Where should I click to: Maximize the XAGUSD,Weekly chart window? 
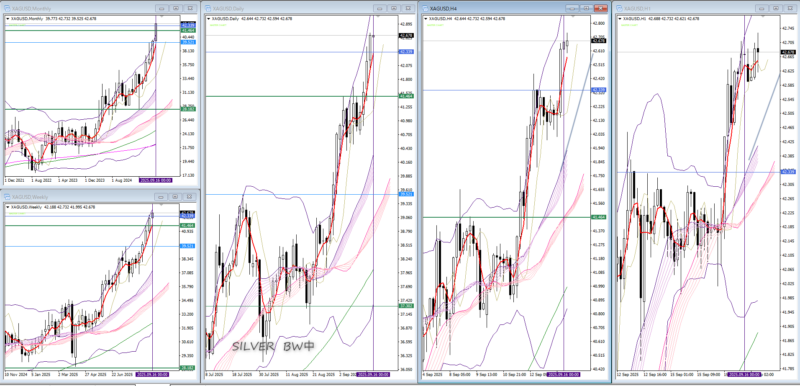pyautogui.click(x=176, y=196)
